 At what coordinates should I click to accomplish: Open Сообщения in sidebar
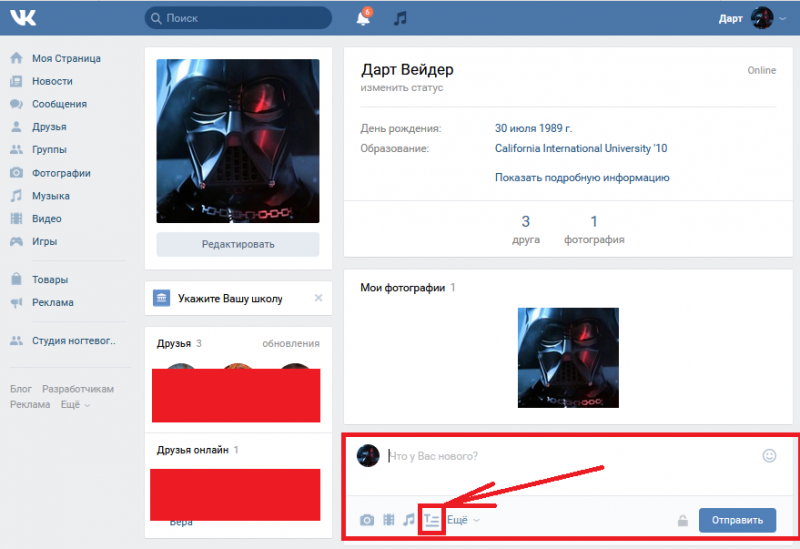pyautogui.click(x=59, y=104)
